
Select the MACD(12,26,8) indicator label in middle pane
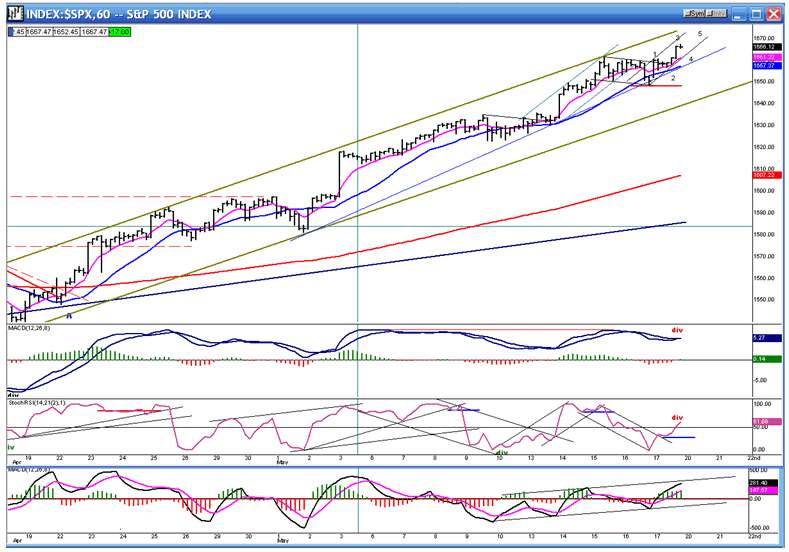pyautogui.click(x=29, y=328)
